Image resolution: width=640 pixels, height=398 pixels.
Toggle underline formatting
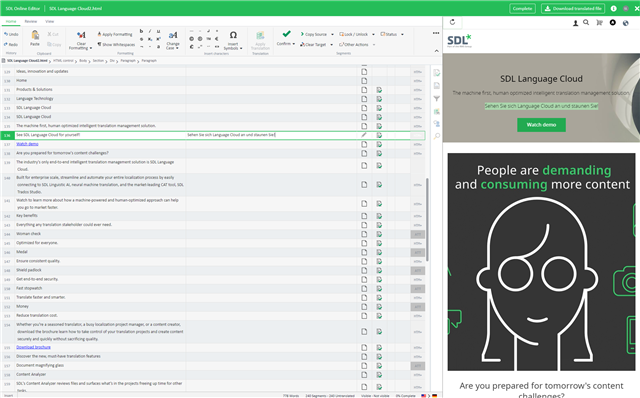pyautogui.click(x=158, y=31)
